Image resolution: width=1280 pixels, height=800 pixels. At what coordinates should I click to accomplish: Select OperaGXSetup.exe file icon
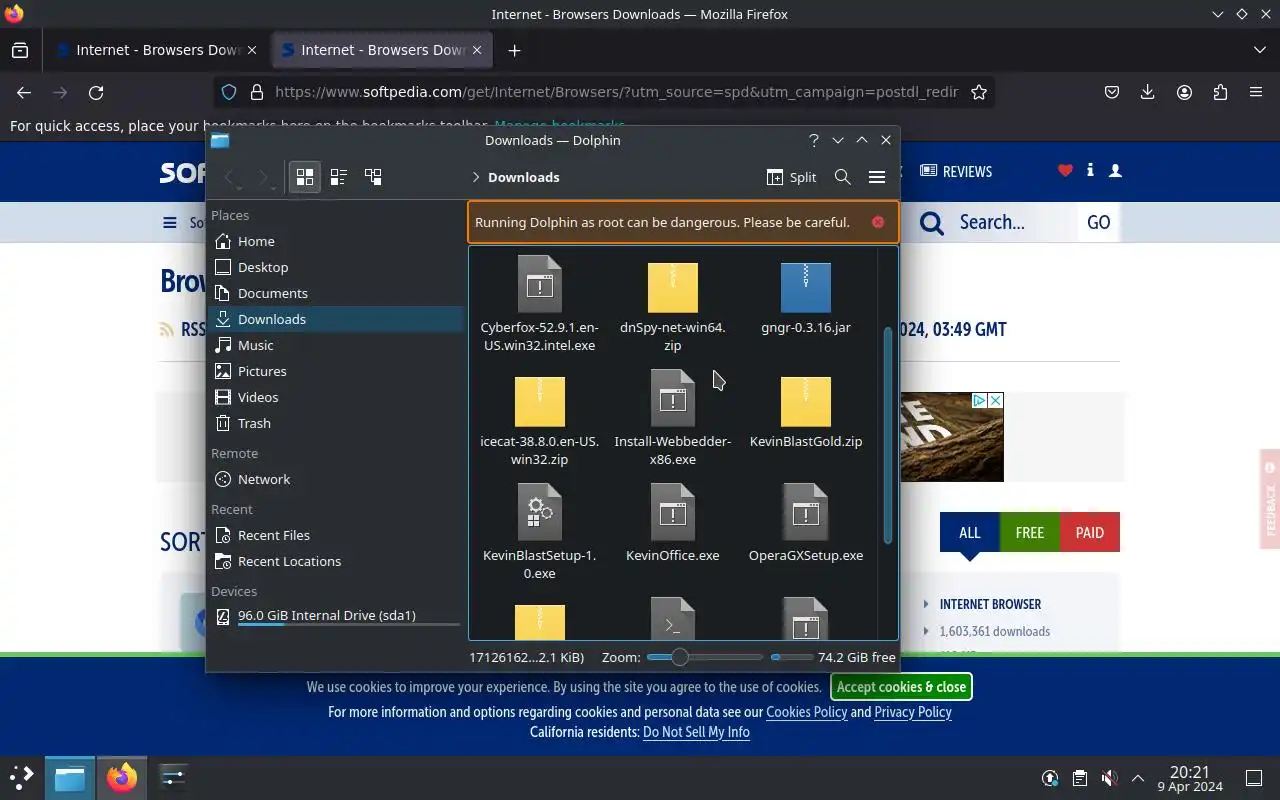(x=806, y=513)
